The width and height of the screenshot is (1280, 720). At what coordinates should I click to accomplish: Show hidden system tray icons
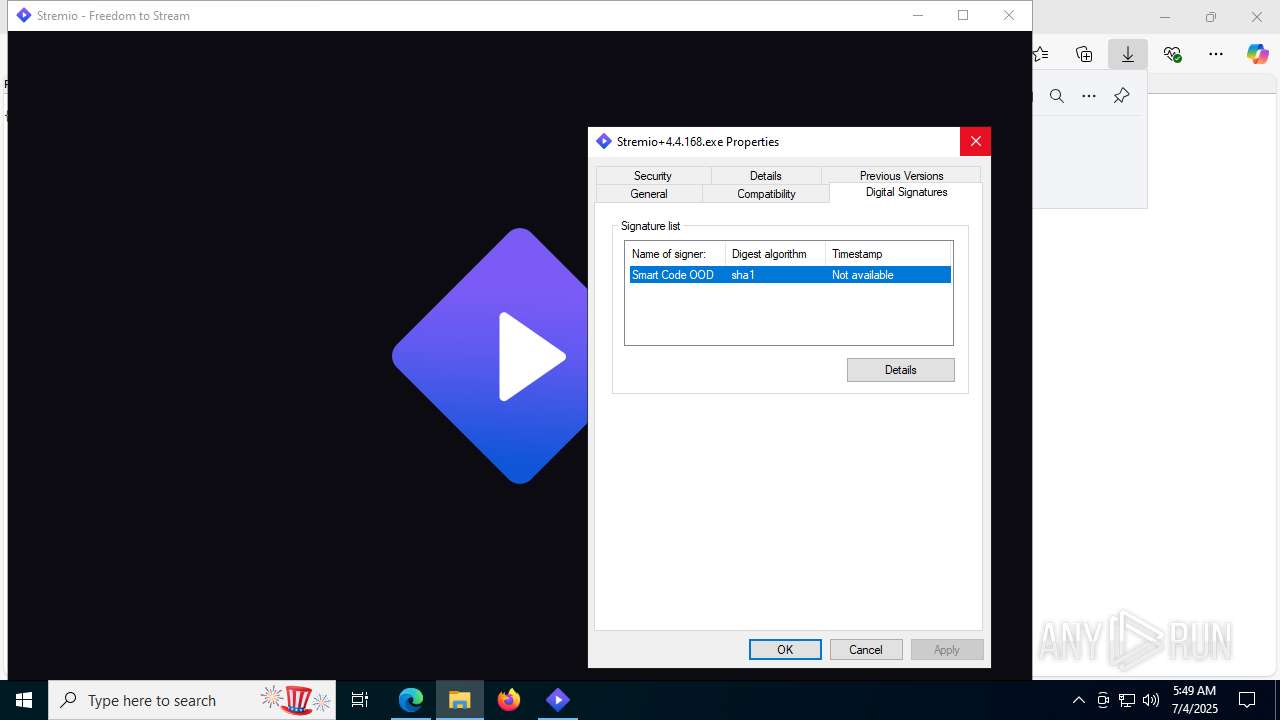[1078, 700]
